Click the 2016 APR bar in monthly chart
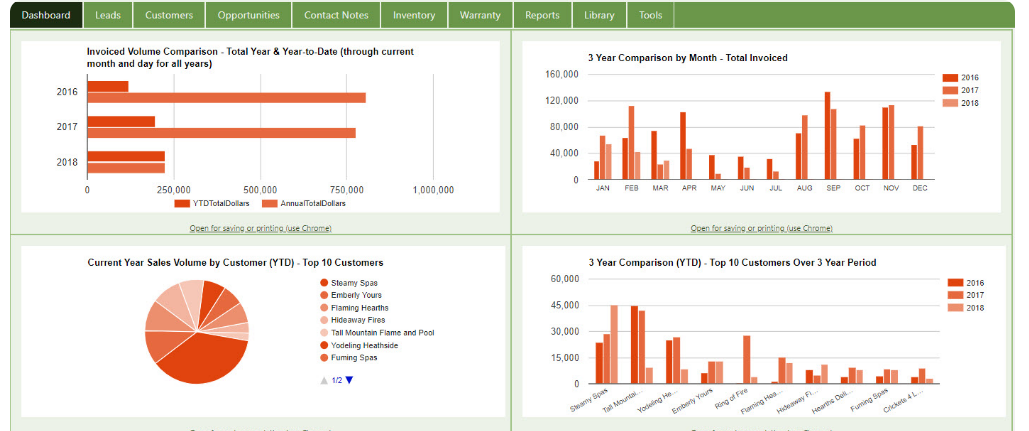1029x431 pixels. click(683, 146)
